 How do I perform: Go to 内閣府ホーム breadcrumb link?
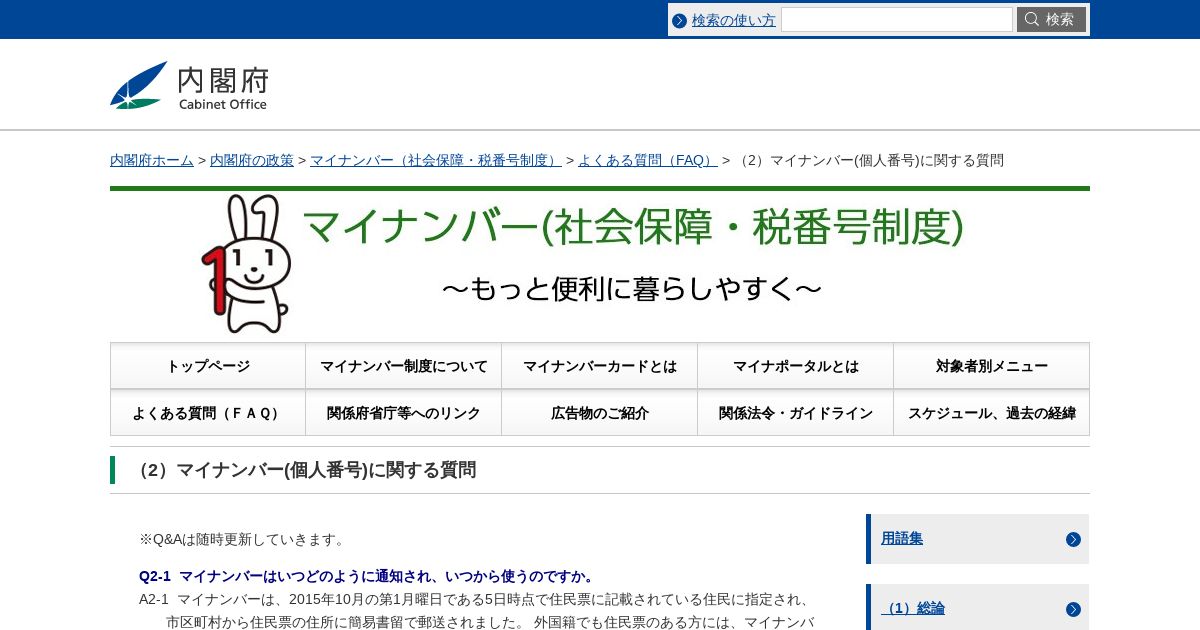(x=152, y=160)
